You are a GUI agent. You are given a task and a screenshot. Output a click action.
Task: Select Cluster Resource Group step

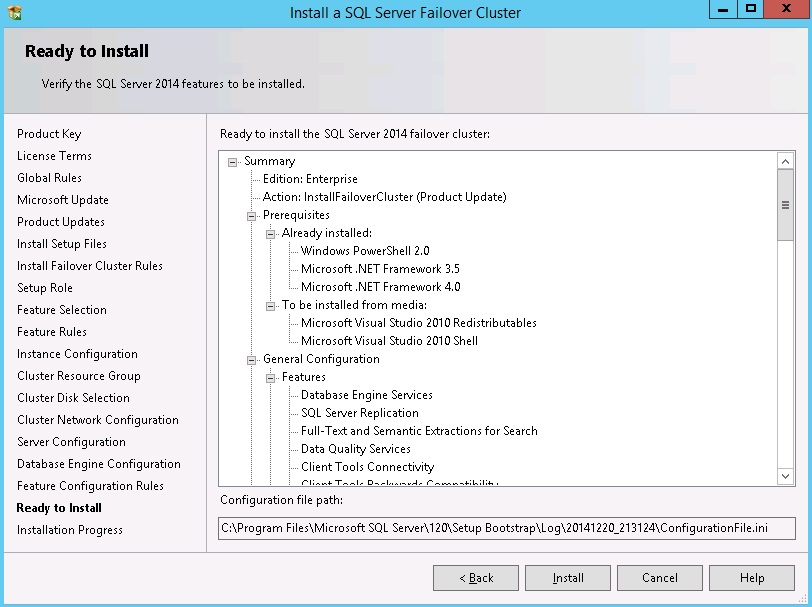(79, 376)
